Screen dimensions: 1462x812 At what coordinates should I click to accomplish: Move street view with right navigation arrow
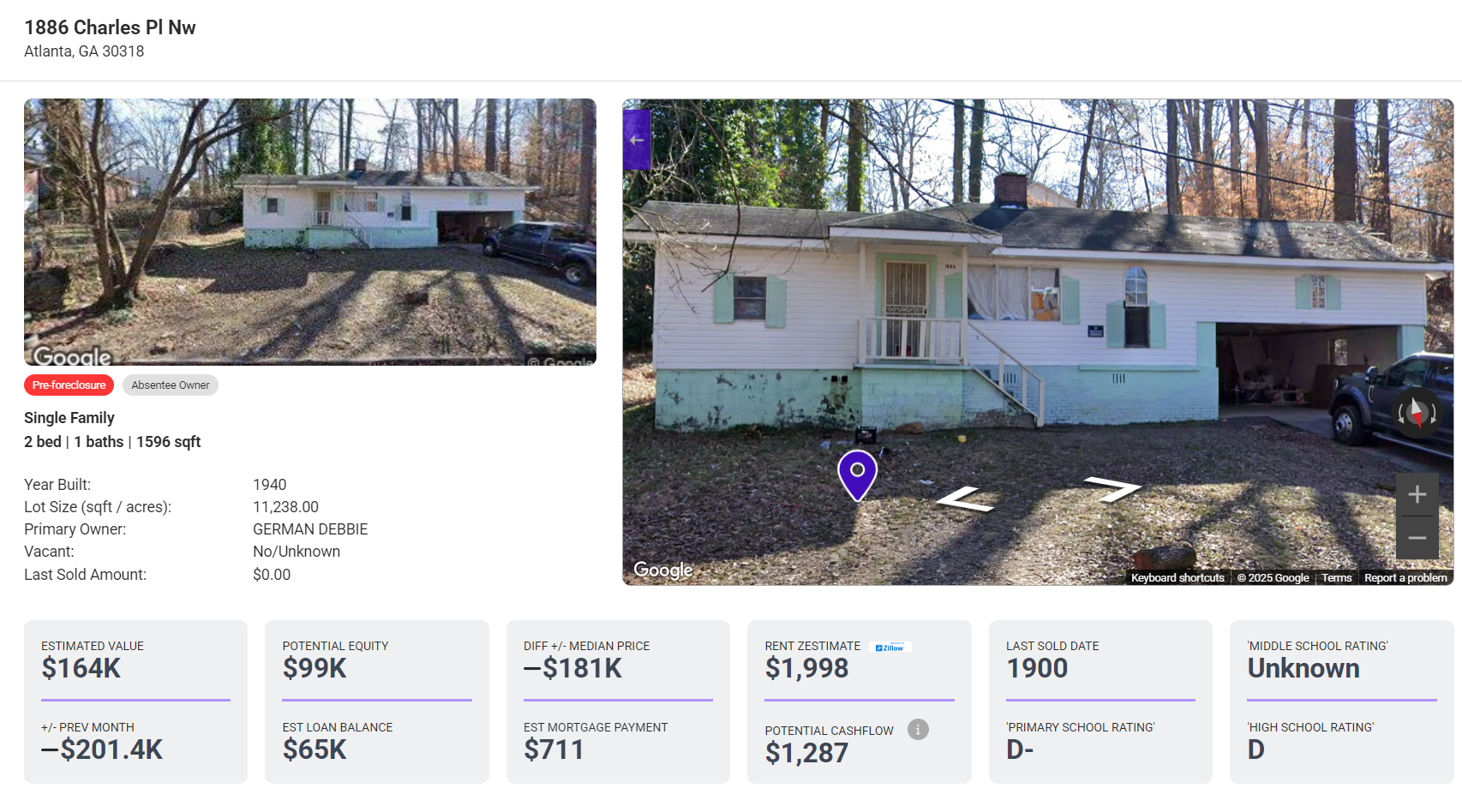coord(1112,488)
